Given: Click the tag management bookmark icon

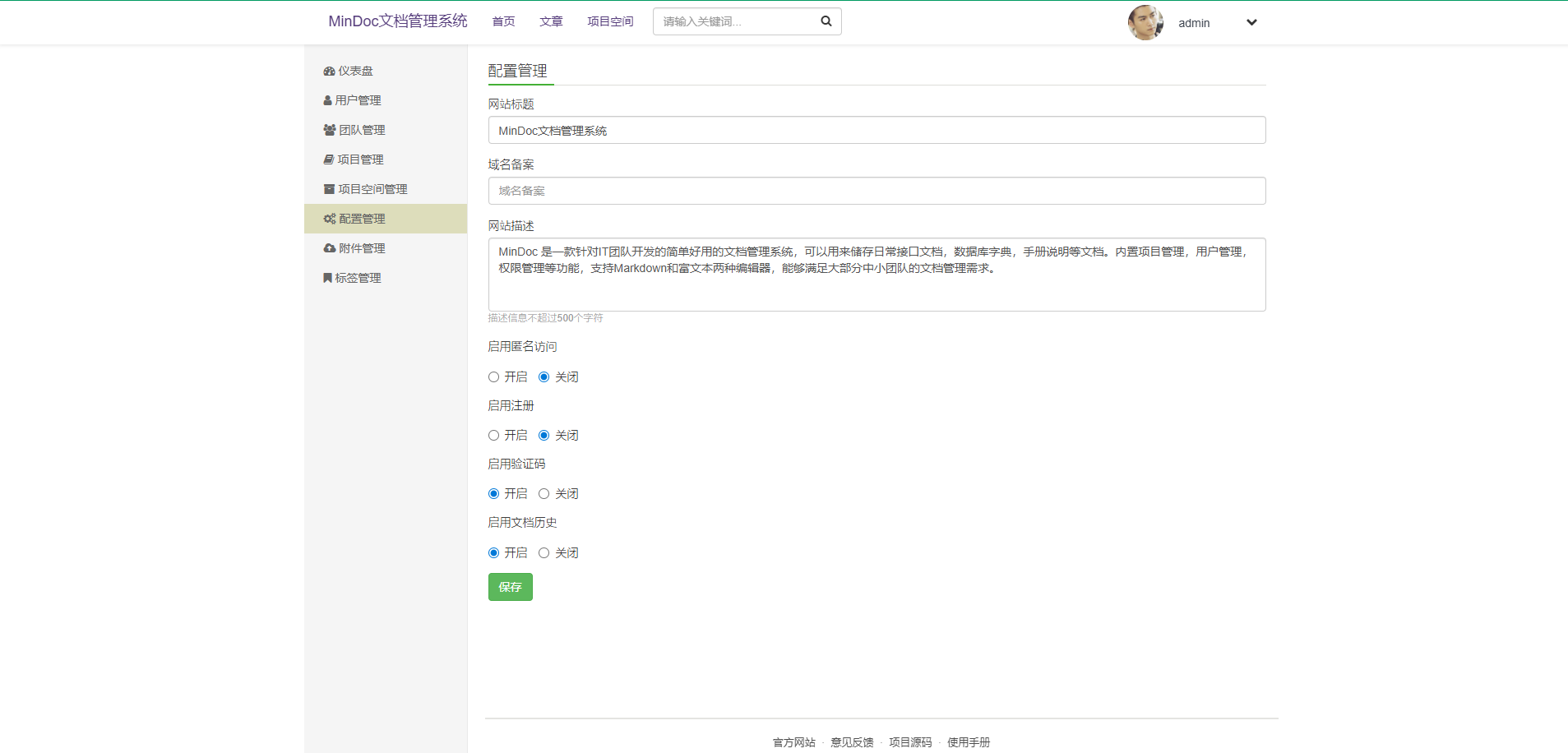Looking at the screenshot, I should [327, 279].
